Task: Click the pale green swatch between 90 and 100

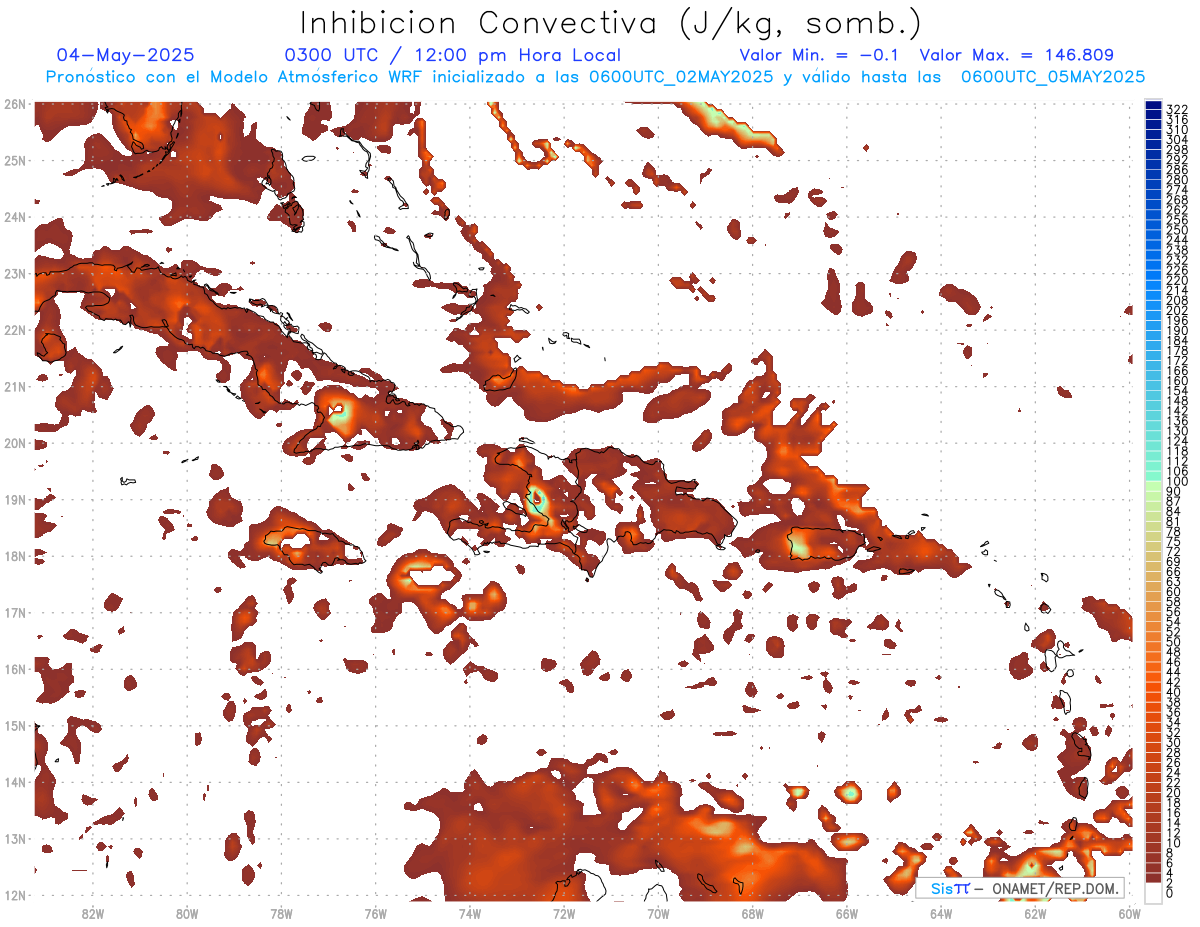Action: [1153, 487]
